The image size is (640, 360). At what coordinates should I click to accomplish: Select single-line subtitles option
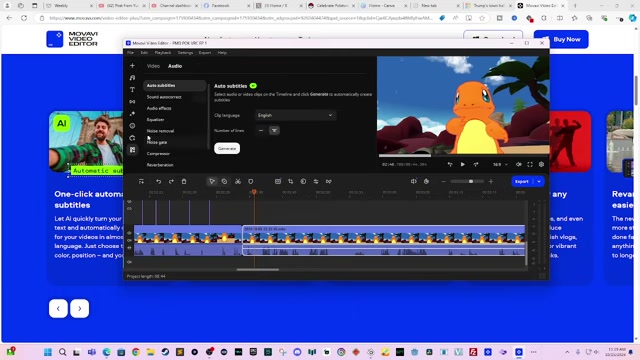tap(261, 131)
